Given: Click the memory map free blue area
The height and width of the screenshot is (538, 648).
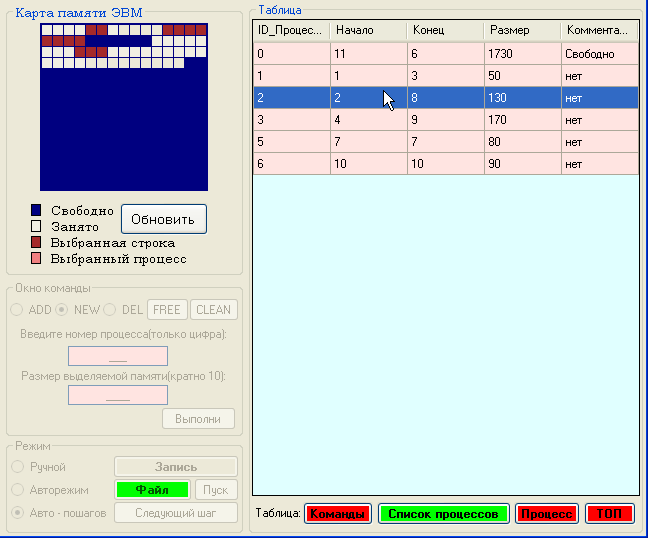Looking at the screenshot, I should click(124, 129).
